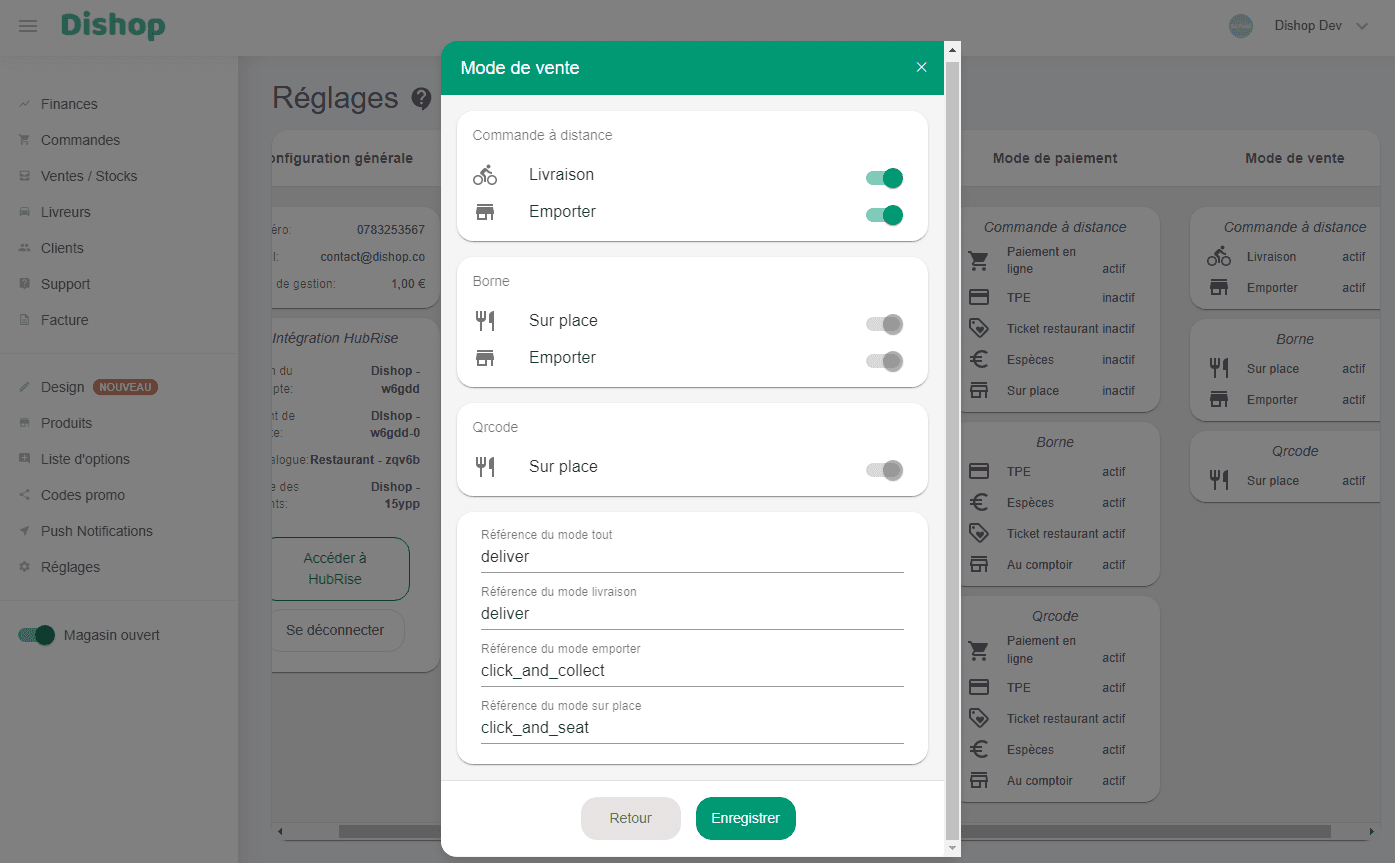Edit the Référence du mode emporter field

point(692,670)
